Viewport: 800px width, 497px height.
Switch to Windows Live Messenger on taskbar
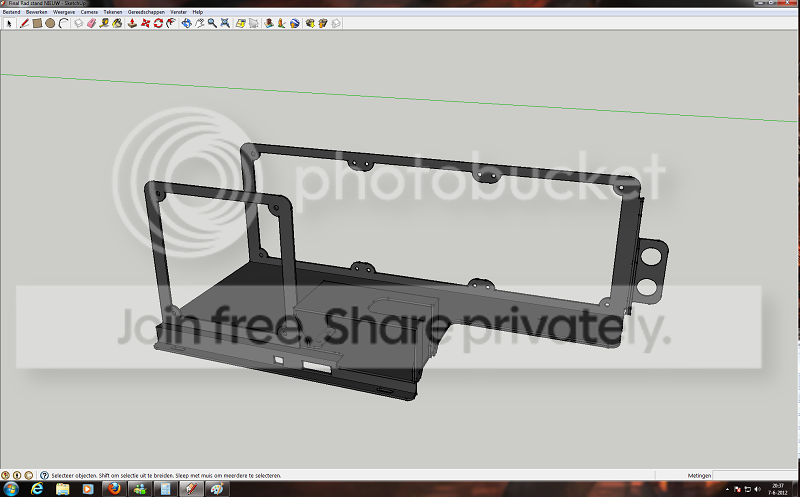[x=140, y=489]
